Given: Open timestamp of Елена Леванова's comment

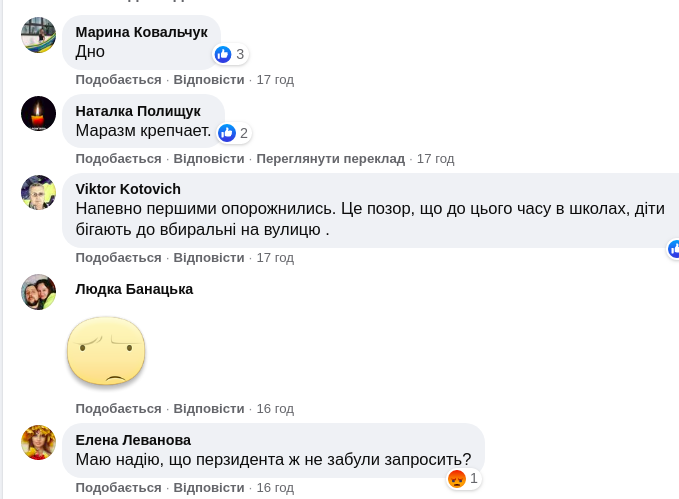Looking at the screenshot, I should pos(275,488).
